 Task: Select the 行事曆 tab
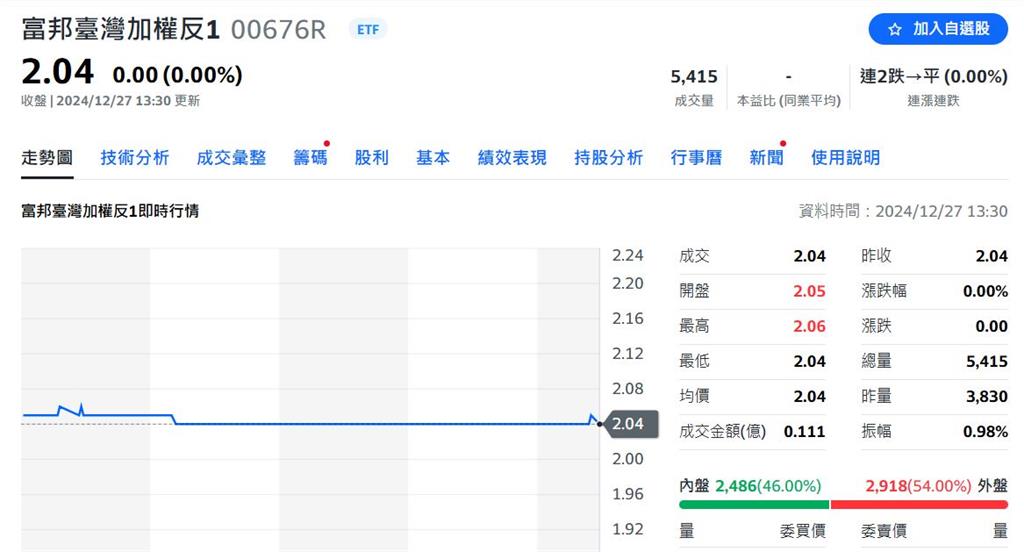point(696,157)
